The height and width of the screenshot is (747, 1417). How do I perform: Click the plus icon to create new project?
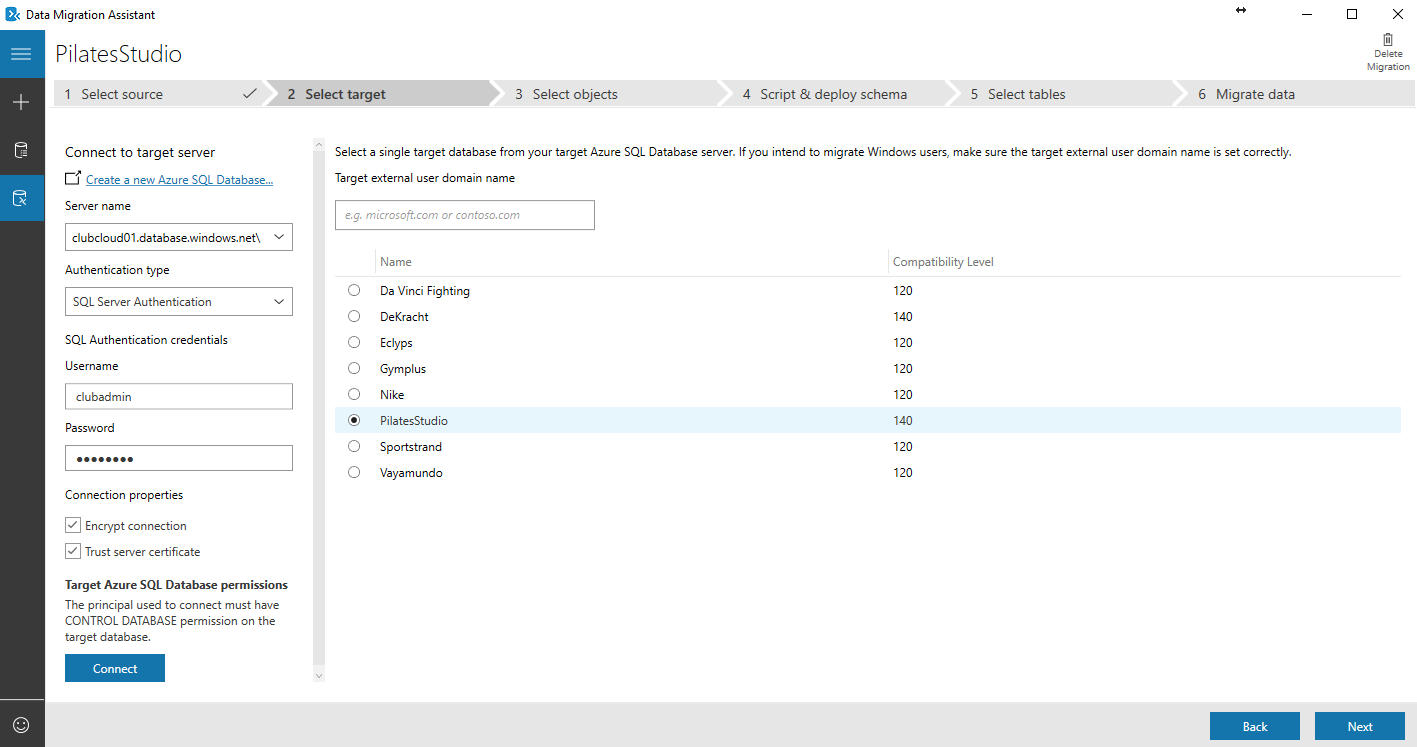(21, 102)
